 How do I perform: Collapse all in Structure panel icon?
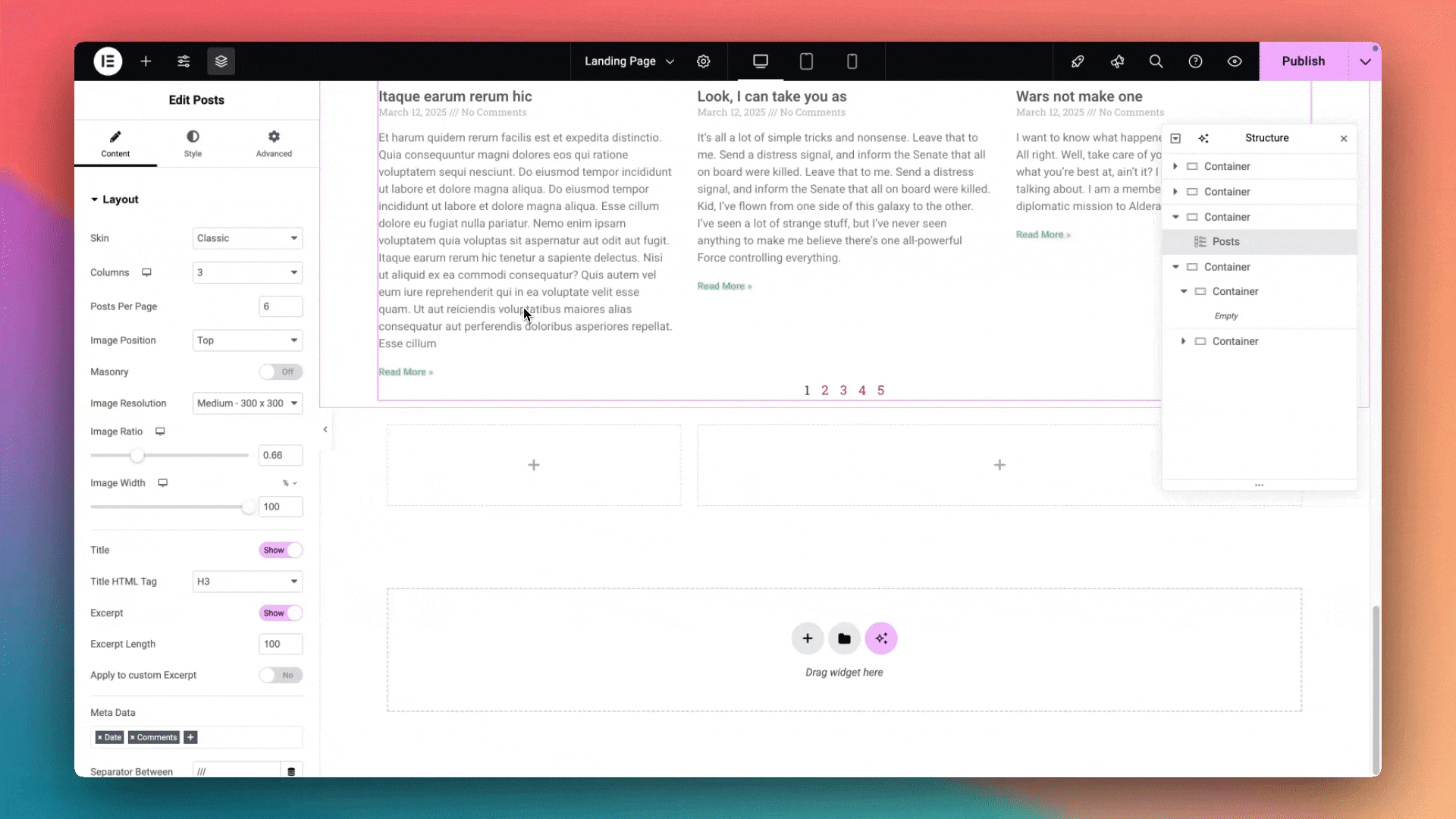click(x=1175, y=138)
